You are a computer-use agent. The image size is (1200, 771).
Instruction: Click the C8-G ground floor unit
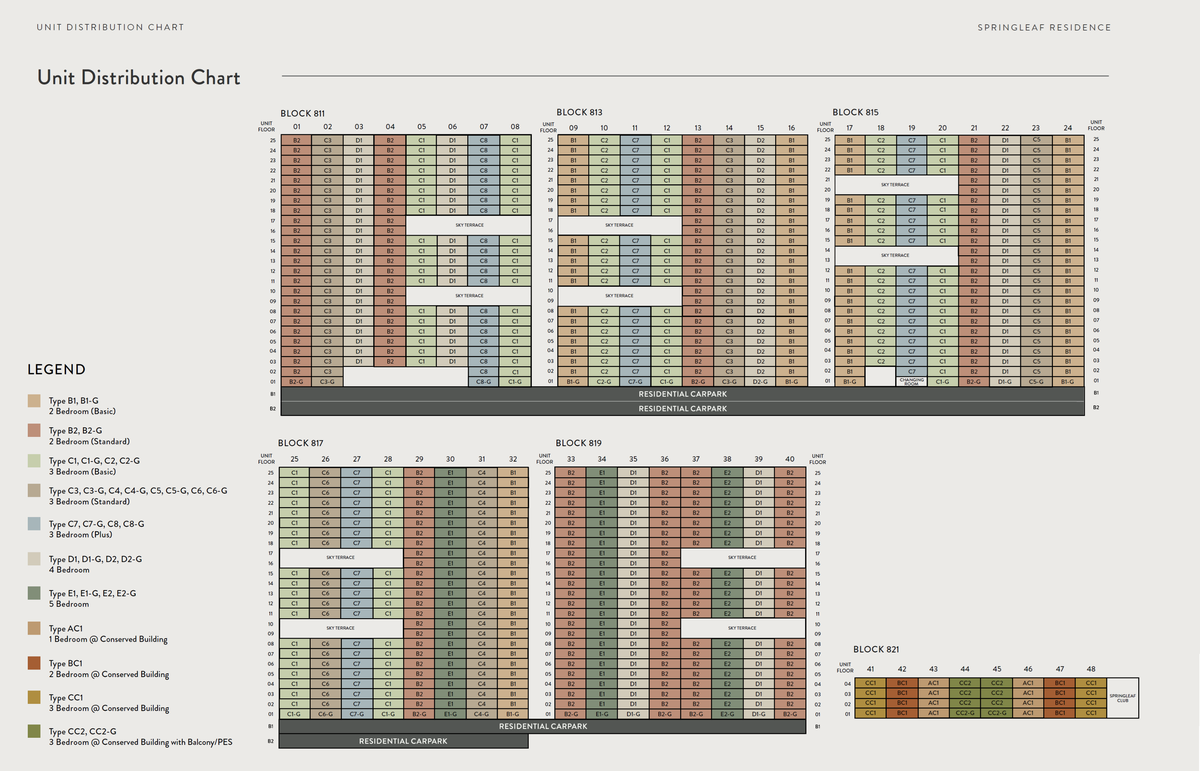coord(483,381)
